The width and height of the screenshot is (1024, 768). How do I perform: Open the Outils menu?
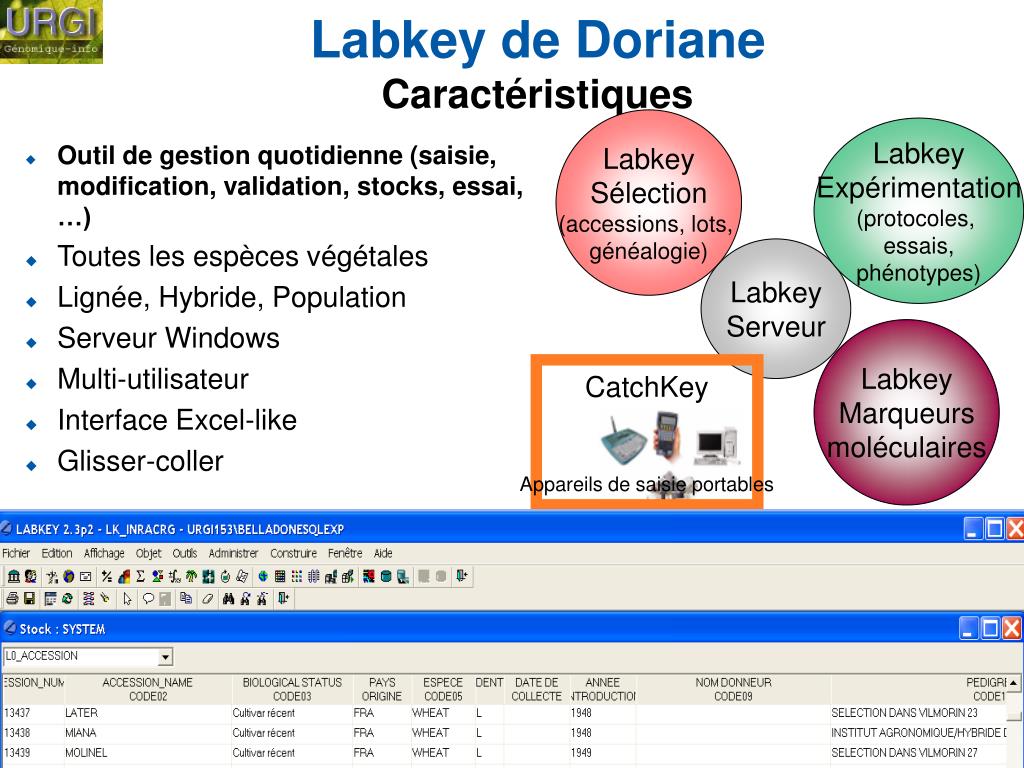(x=185, y=553)
